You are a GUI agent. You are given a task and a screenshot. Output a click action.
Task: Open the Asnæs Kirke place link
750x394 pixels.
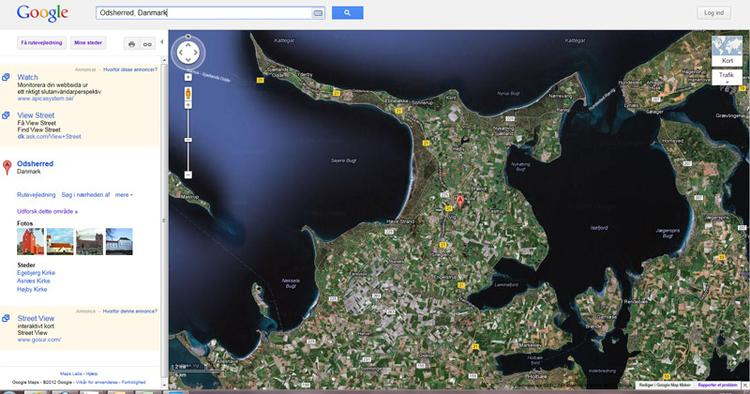tap(33, 281)
